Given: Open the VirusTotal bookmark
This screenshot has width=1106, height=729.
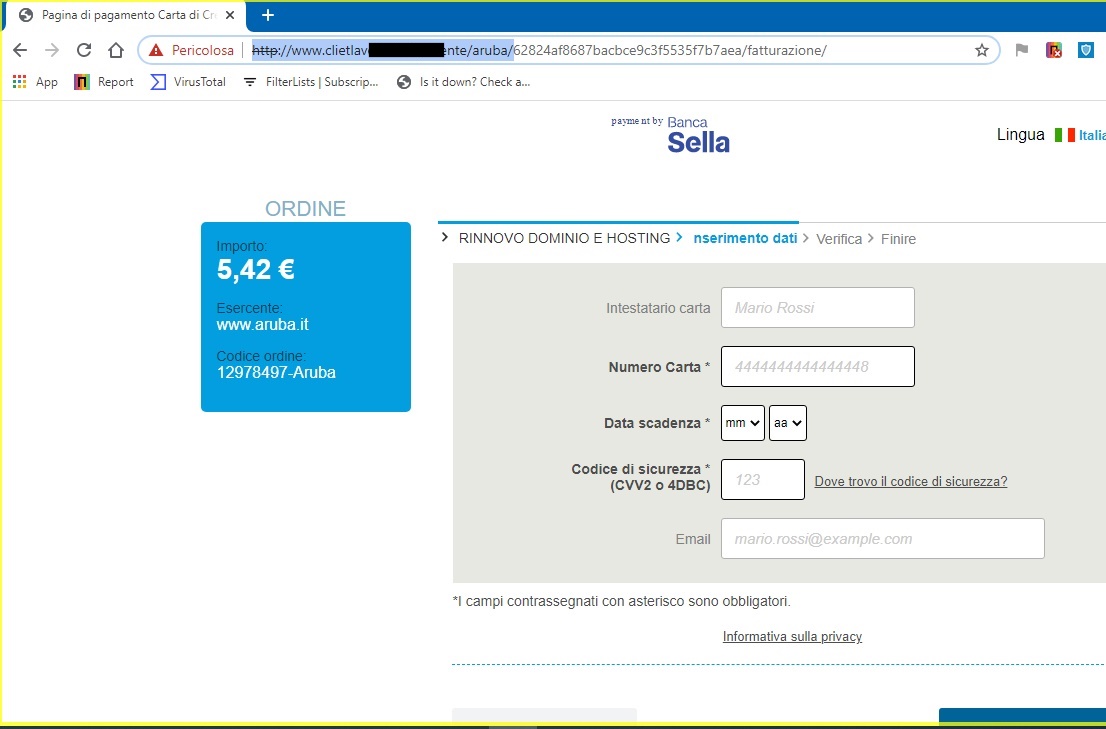Looking at the screenshot, I should pos(188,82).
